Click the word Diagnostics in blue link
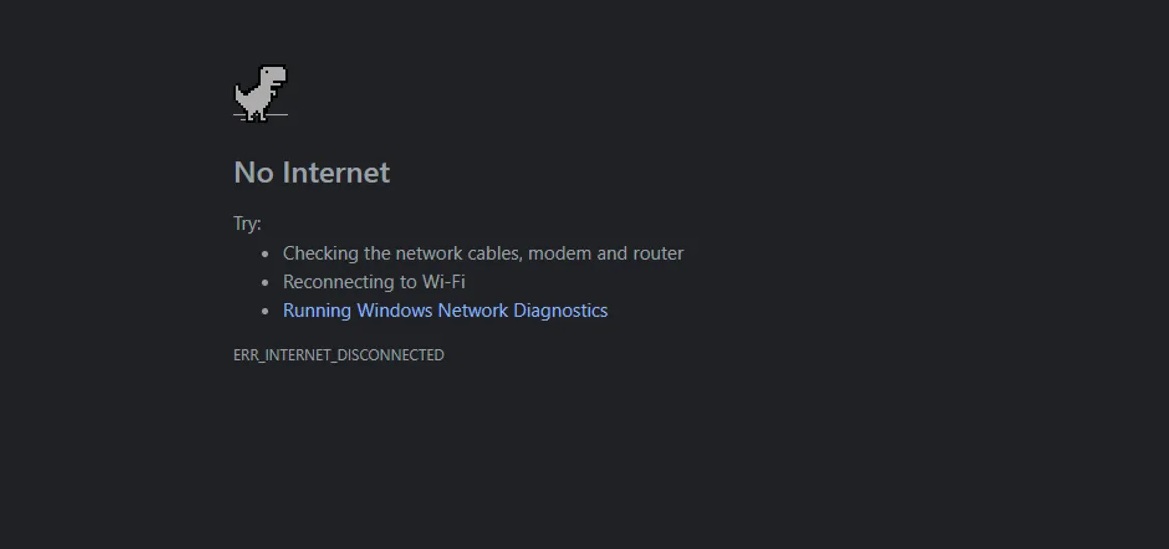This screenshot has height=549, width=1169. point(561,310)
